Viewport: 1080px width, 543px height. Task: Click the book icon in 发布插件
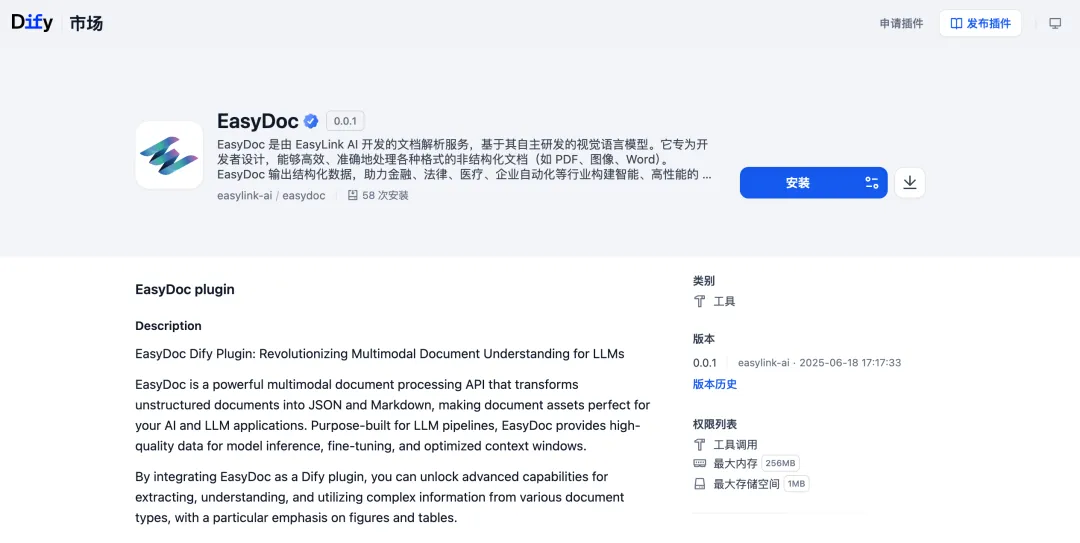pos(956,23)
